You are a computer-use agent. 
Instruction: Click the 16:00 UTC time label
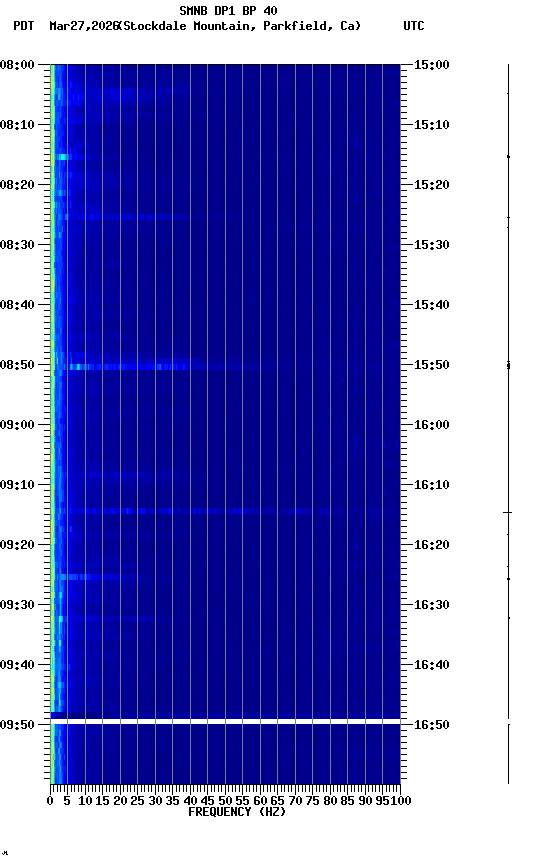coord(432,425)
